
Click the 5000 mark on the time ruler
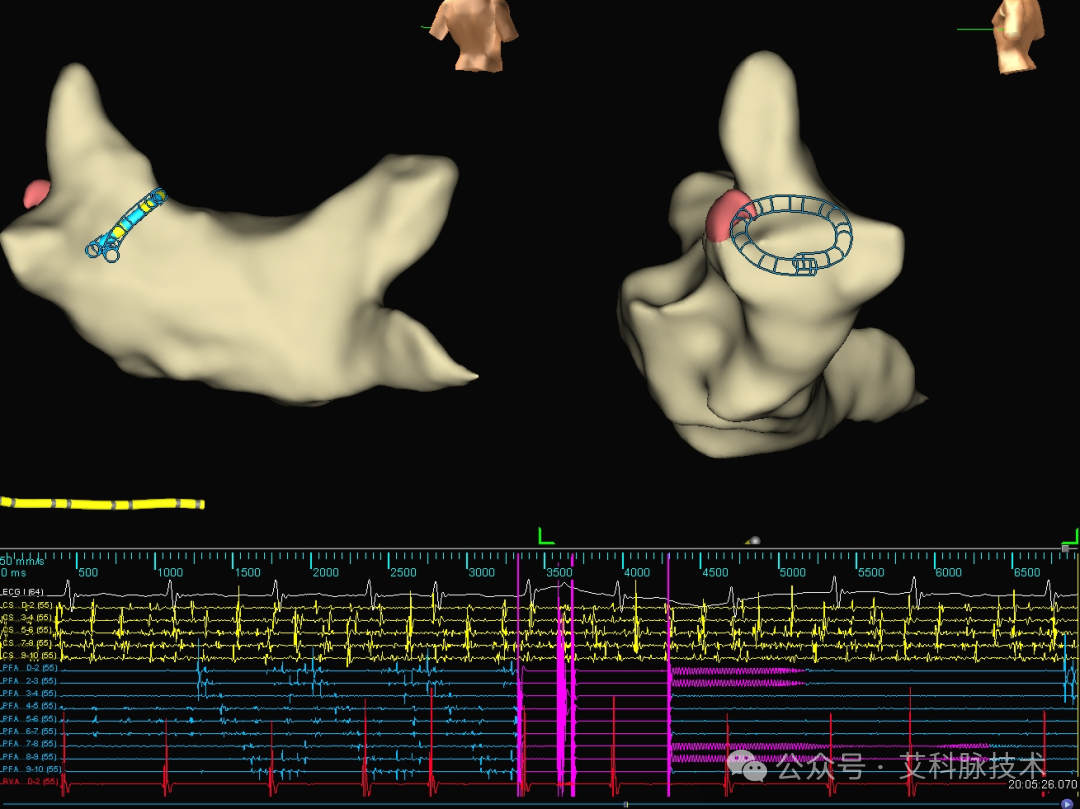point(793,572)
